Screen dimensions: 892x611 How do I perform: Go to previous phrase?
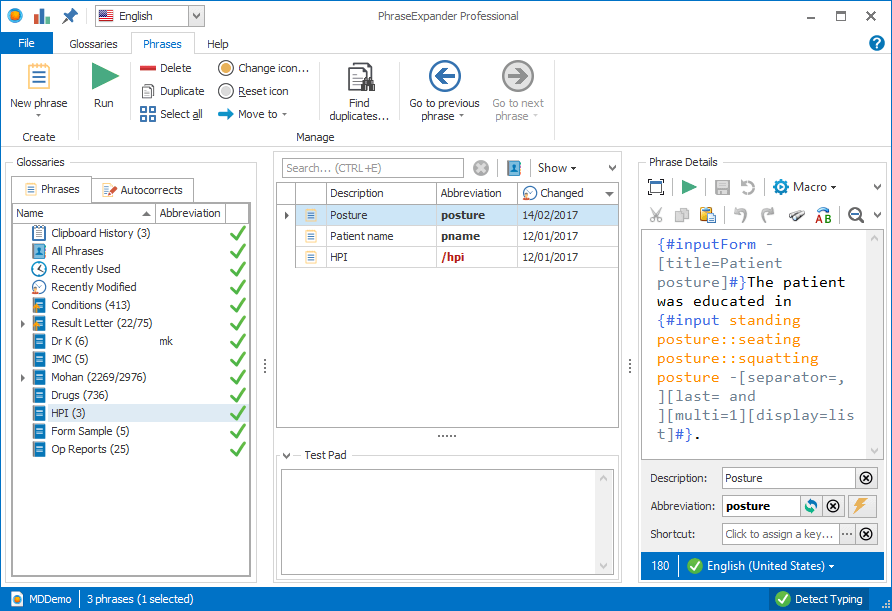(x=444, y=91)
